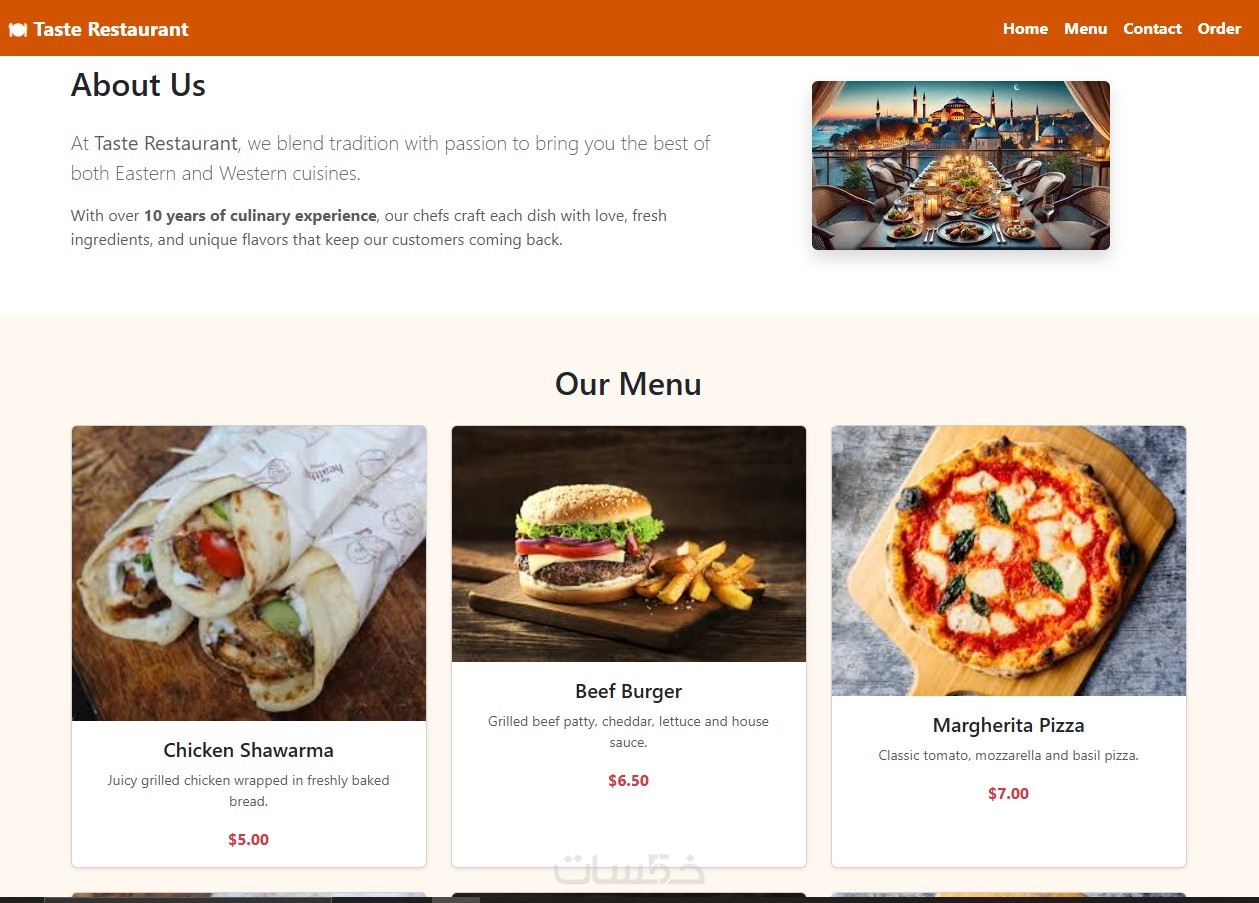Click the rooftop dining About Us image
The height and width of the screenshot is (903, 1259).
pos(961,165)
